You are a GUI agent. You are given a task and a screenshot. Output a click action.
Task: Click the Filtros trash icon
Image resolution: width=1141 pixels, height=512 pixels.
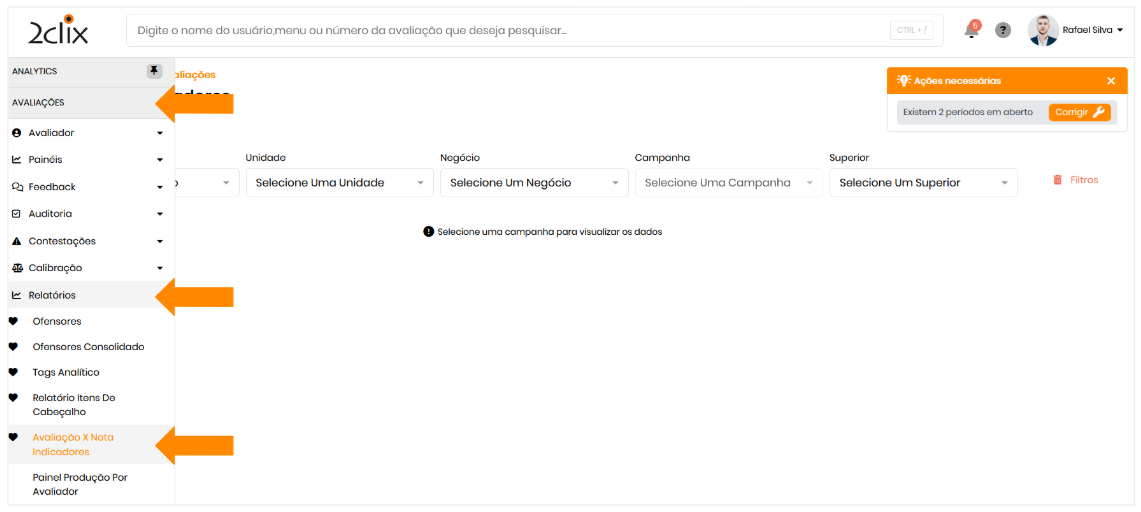(1058, 180)
